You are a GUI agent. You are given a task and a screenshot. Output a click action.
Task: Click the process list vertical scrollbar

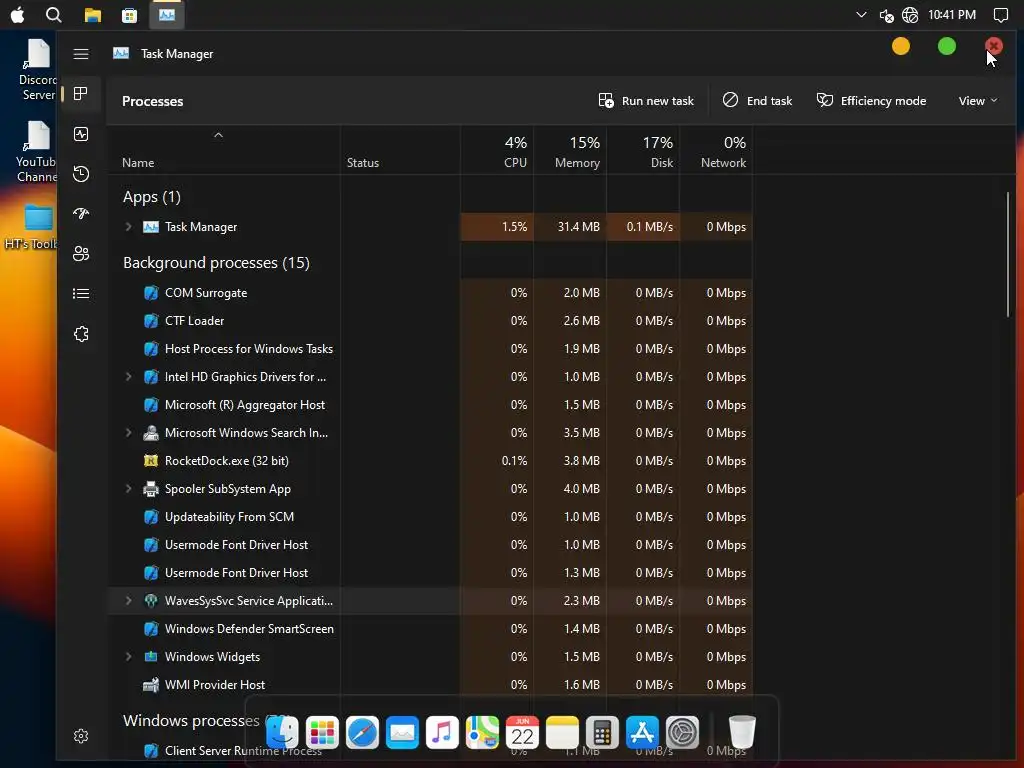pos(1008,255)
